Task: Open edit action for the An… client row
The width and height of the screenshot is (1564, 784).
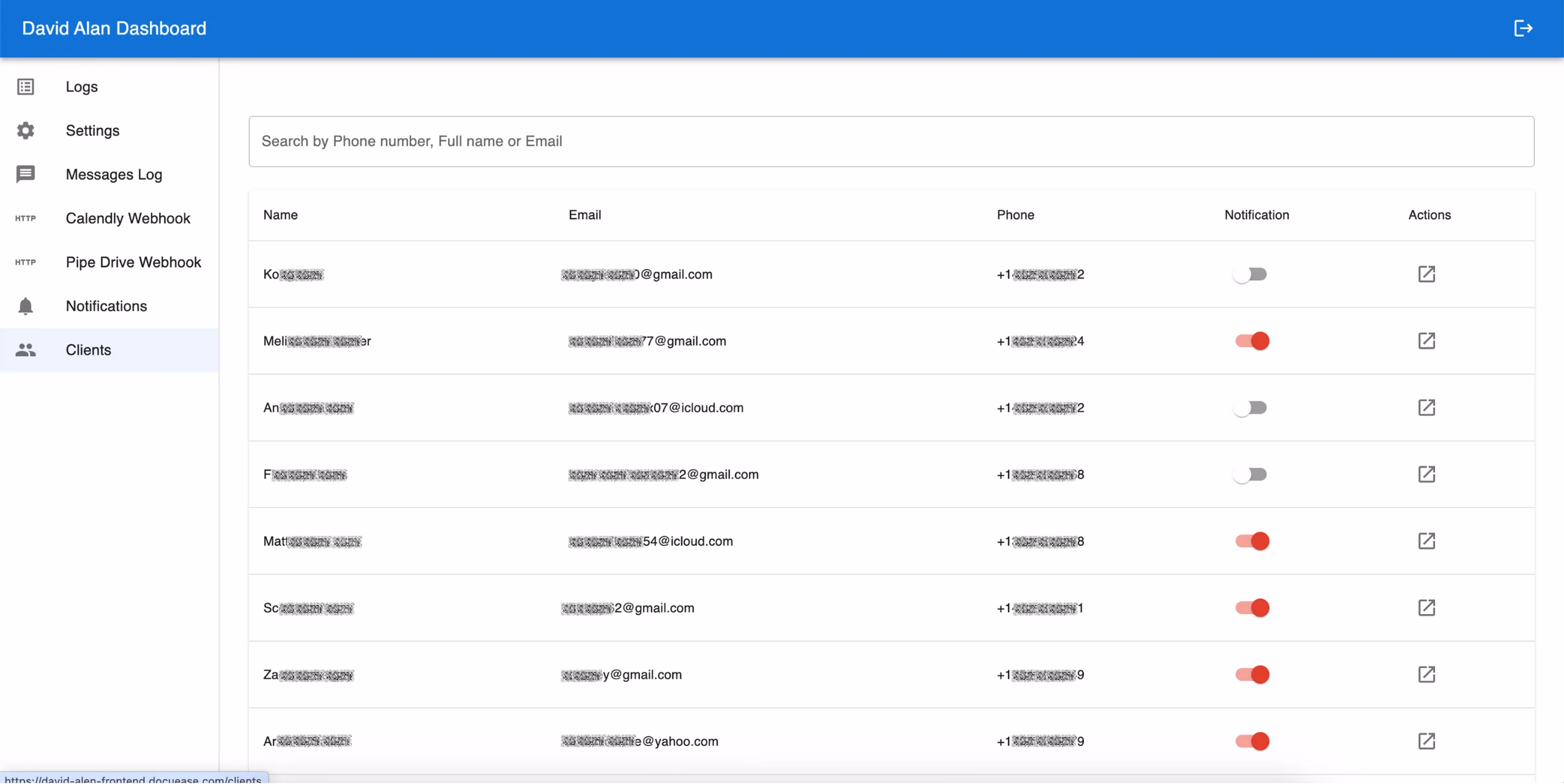Action: click(x=1426, y=407)
